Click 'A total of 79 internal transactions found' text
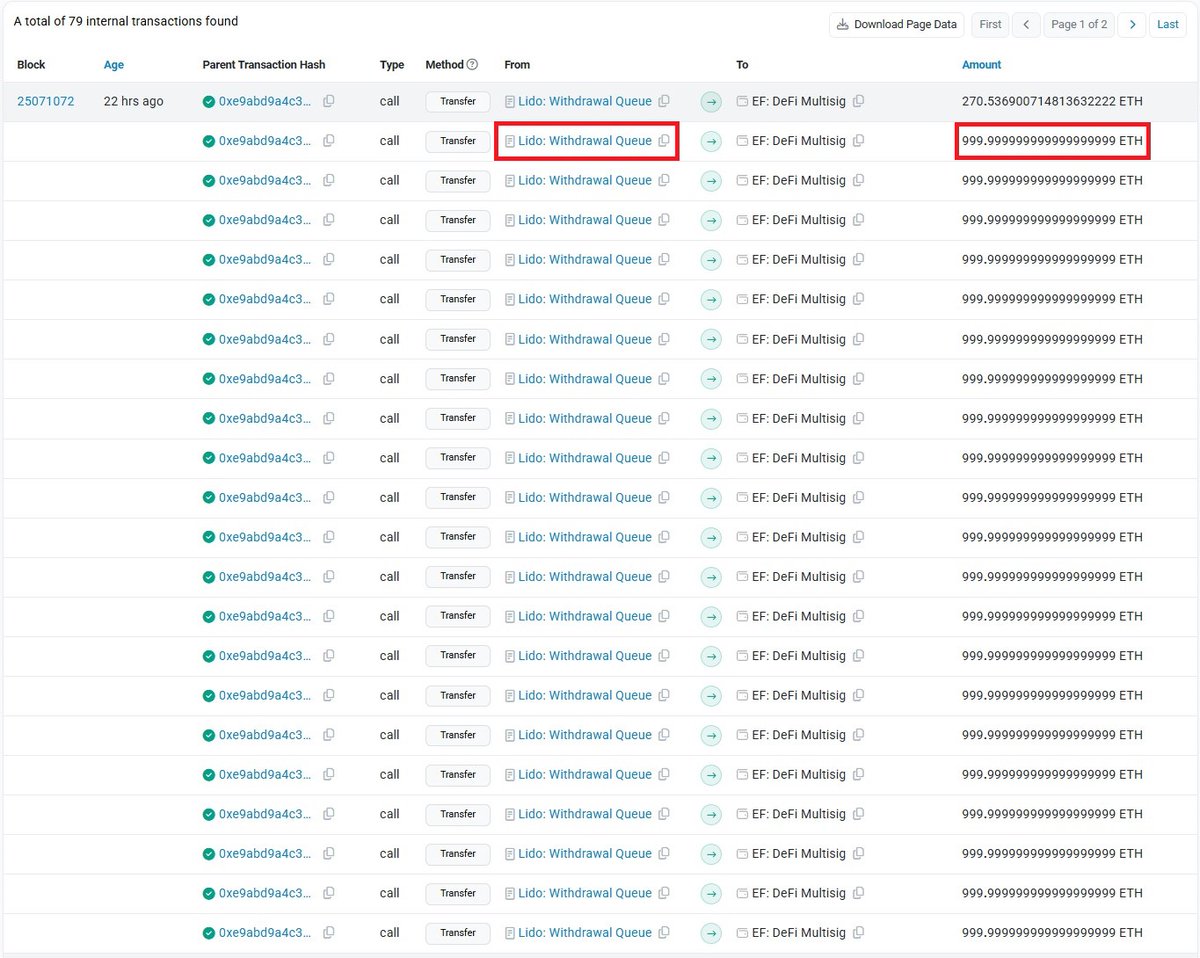The image size is (1200, 958). (126, 21)
